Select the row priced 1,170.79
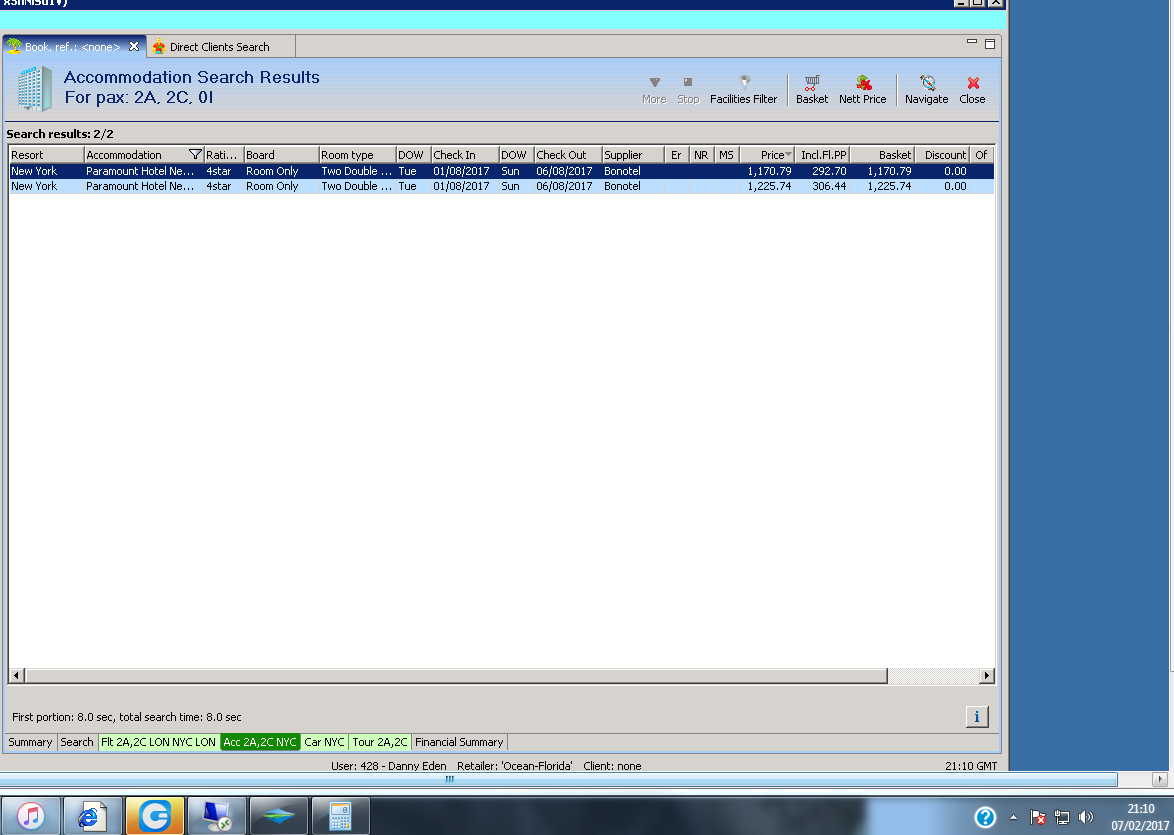 point(501,171)
